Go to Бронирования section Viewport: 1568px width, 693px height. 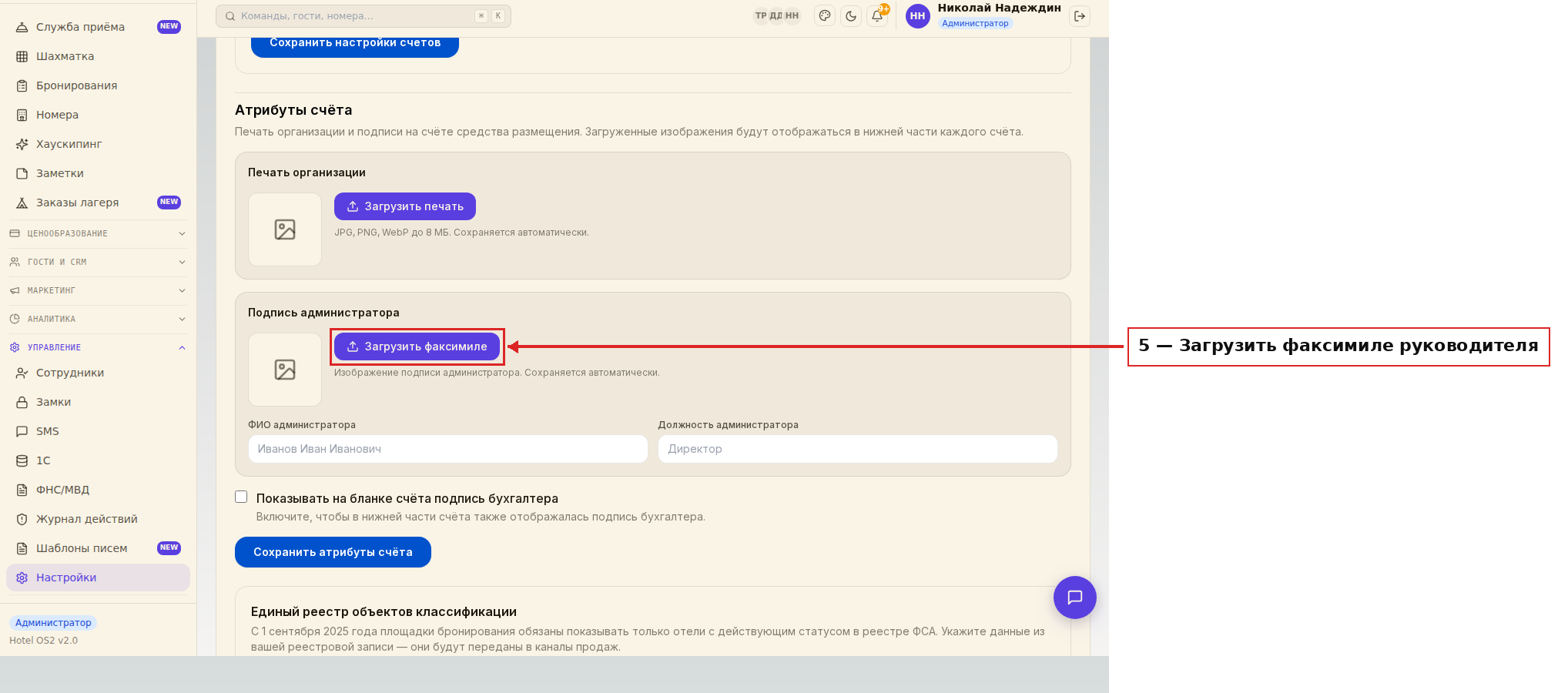point(98,85)
